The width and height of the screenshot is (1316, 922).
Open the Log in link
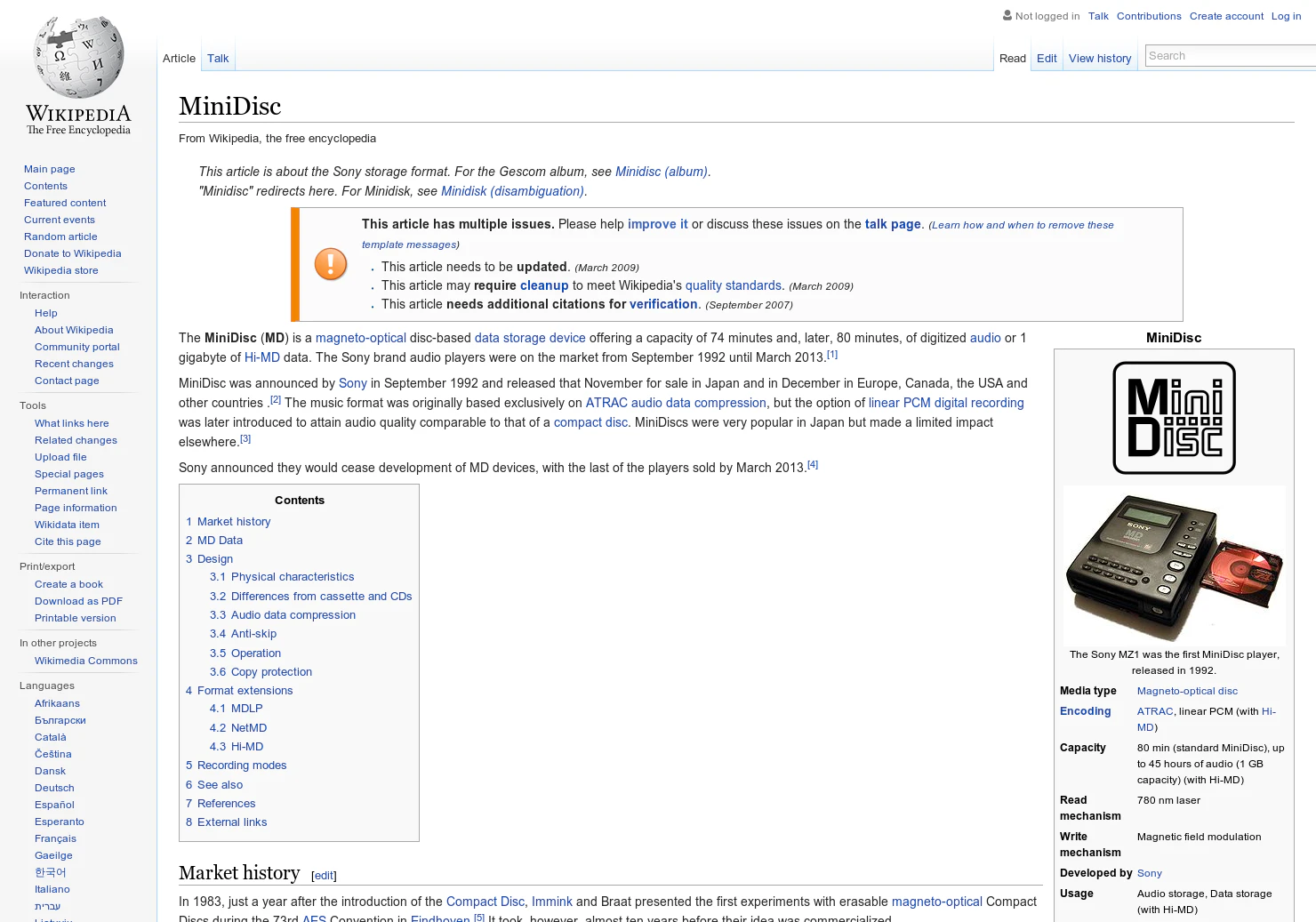[1286, 16]
